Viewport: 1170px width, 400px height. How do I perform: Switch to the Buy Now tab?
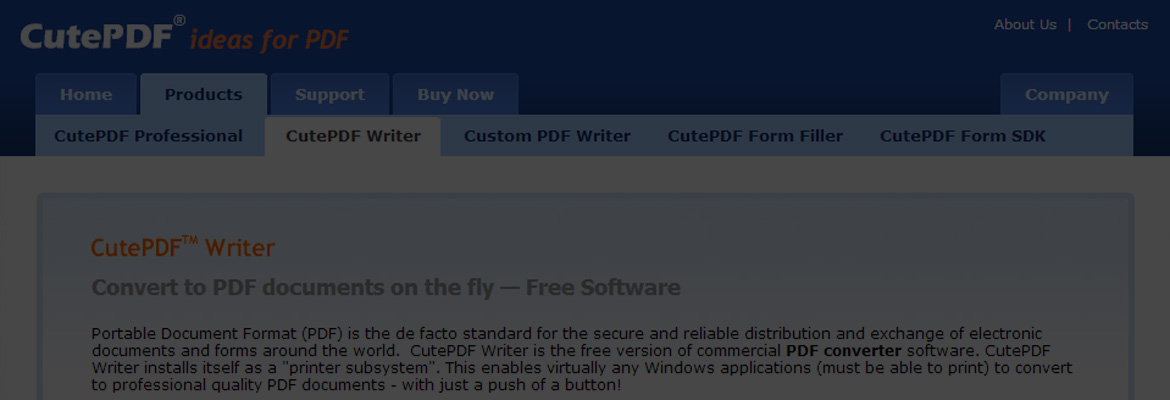pyautogui.click(x=455, y=95)
